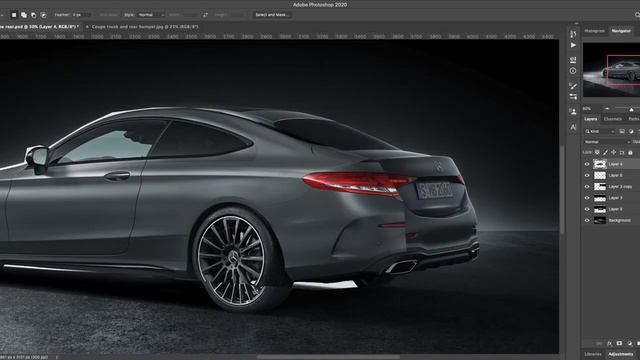
Task: Toggle lock image pixels brush icon
Action: coord(605,152)
